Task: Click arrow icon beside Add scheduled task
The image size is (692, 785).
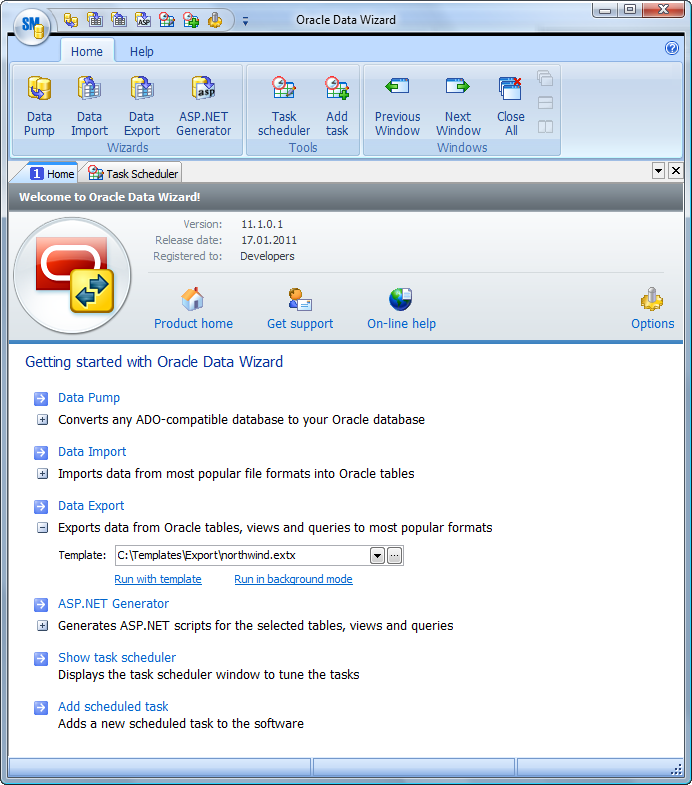Action: [41, 707]
